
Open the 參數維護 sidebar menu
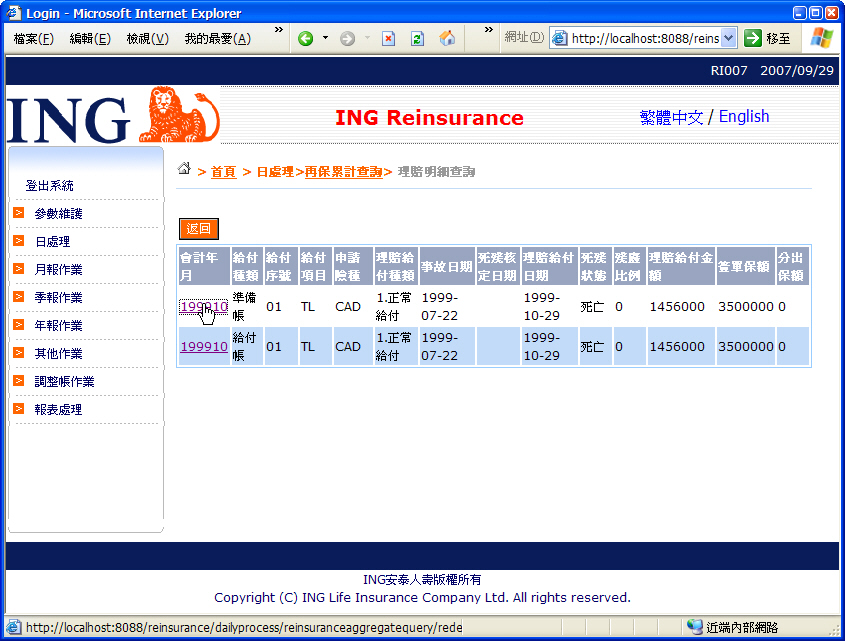pos(58,214)
